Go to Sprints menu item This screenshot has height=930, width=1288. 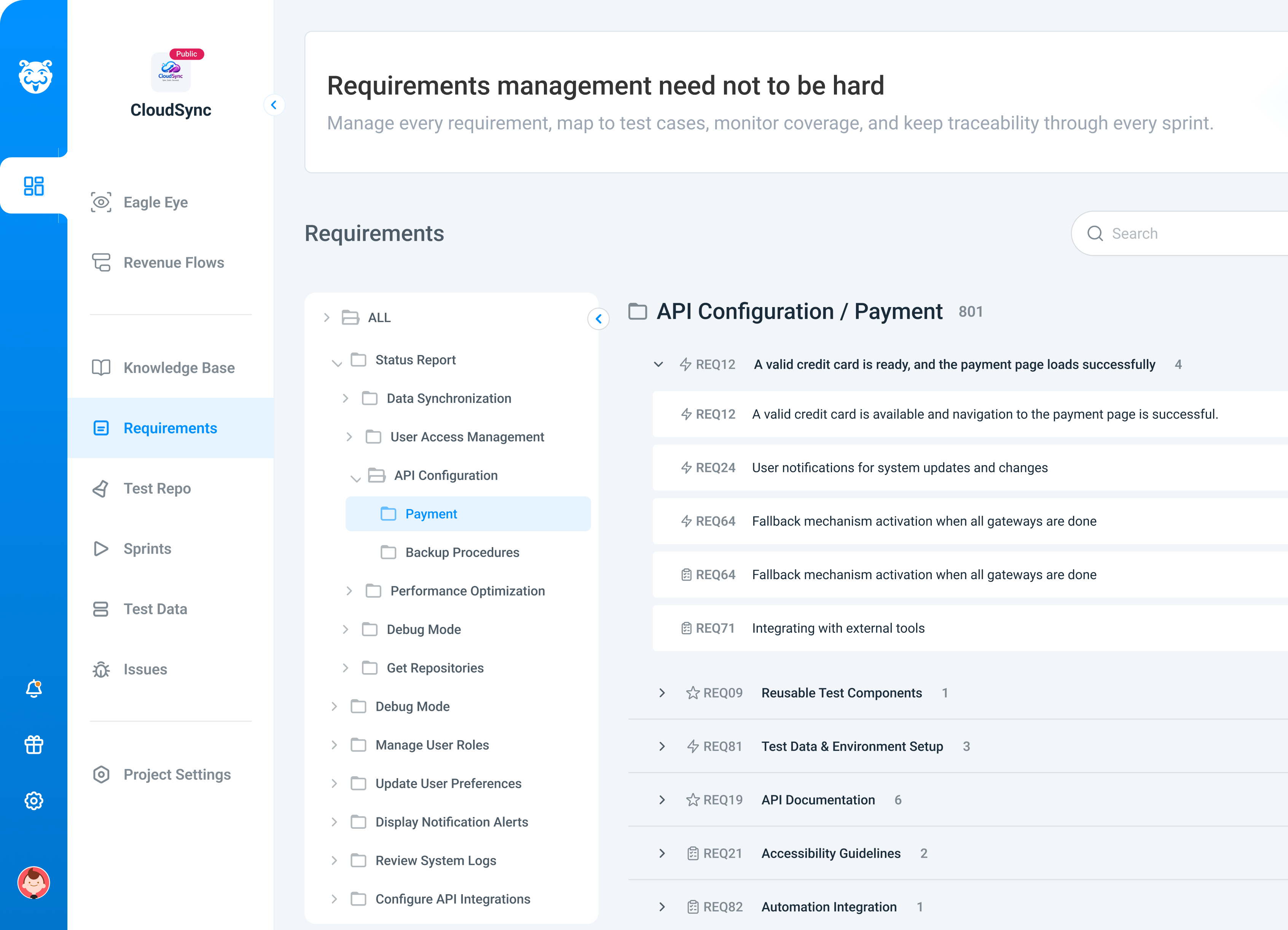click(x=147, y=548)
